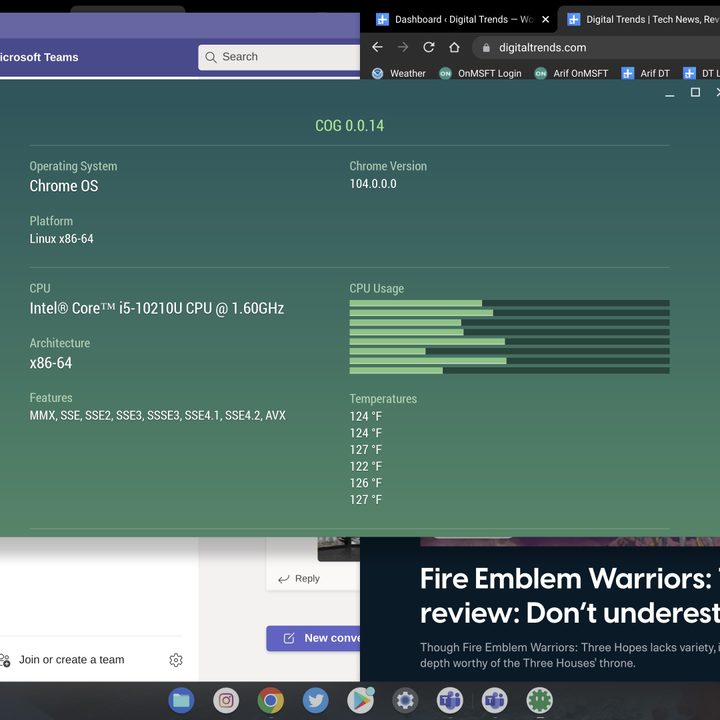720x720 pixels.
Task: Open the Weather bookmark
Action: (399, 73)
